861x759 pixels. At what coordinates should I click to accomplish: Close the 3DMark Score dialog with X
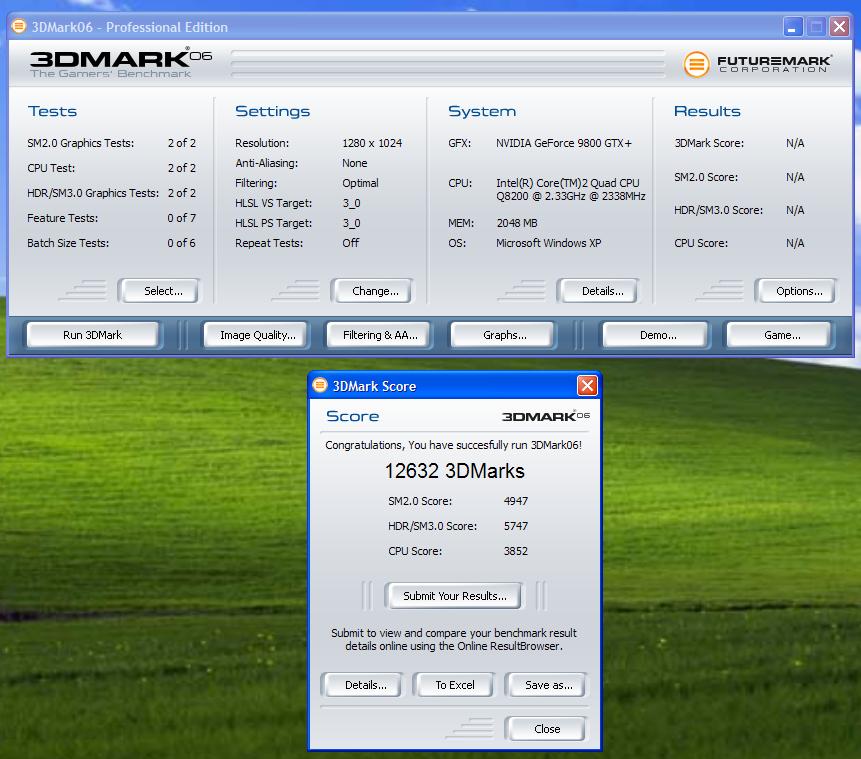(x=587, y=386)
